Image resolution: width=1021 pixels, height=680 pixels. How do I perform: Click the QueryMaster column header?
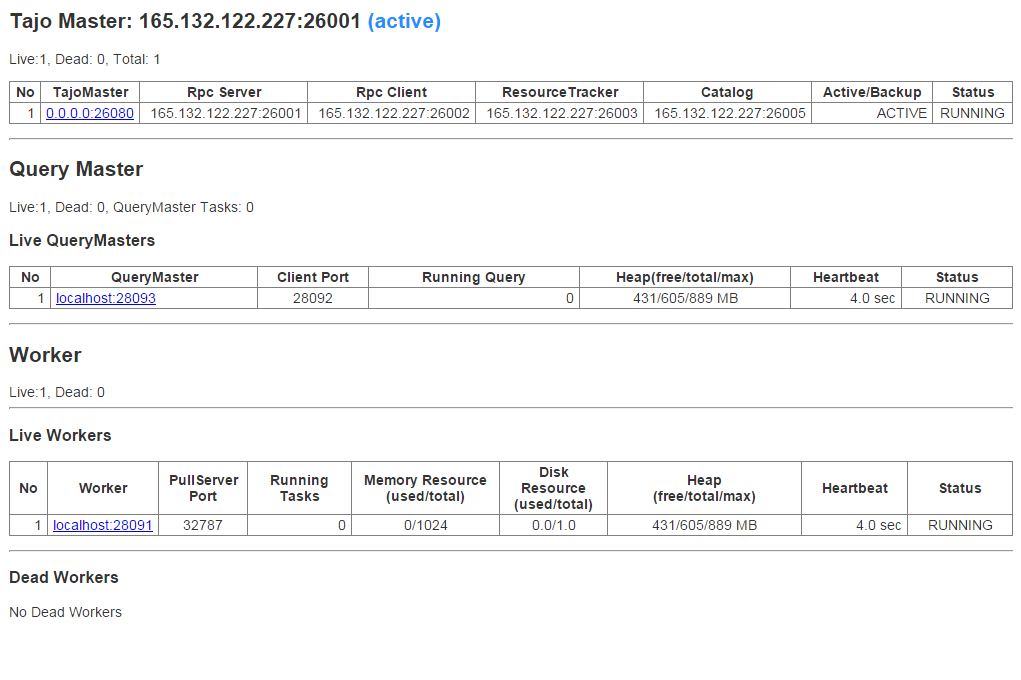tap(154, 277)
